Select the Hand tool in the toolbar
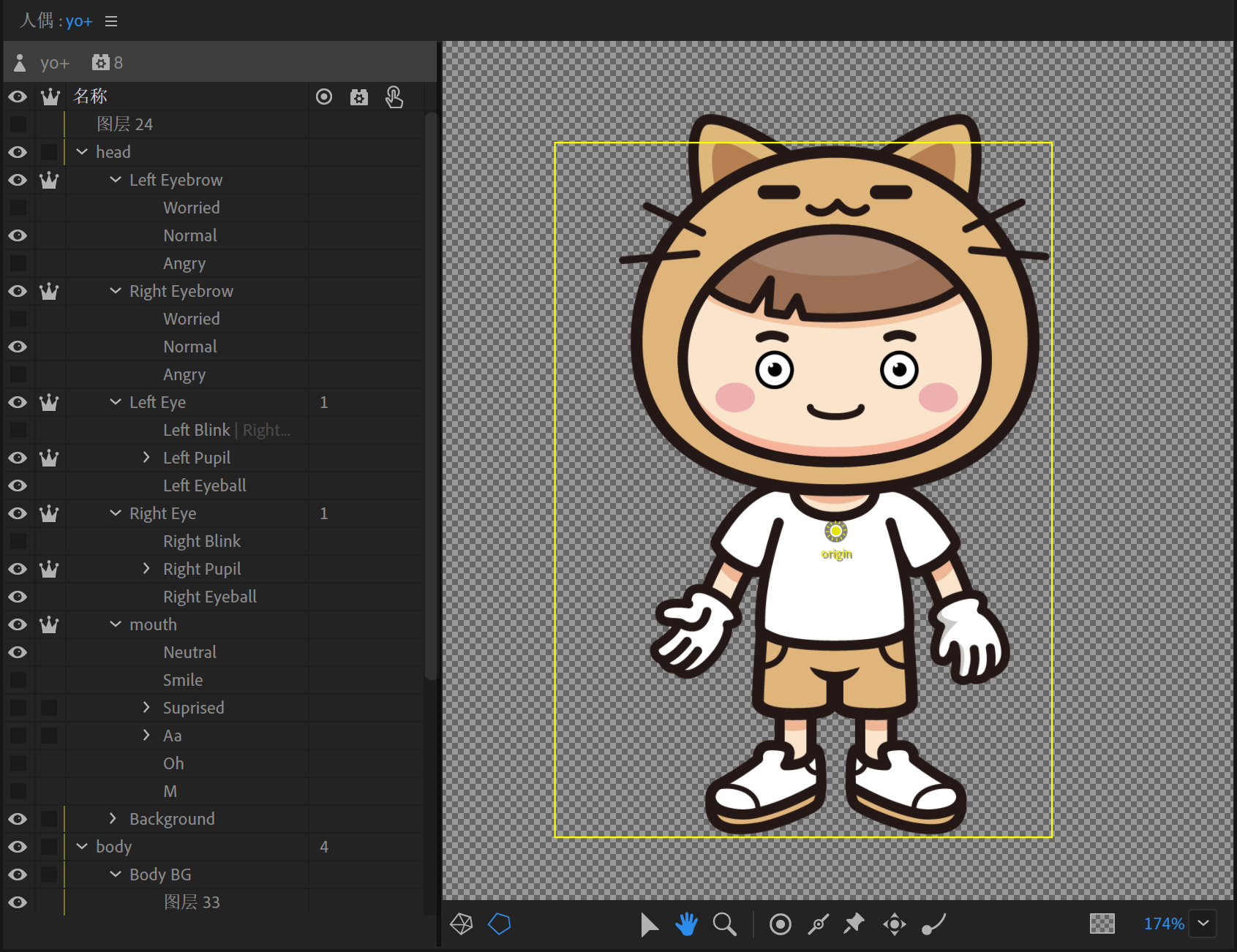1237x952 pixels. pyautogui.click(x=686, y=923)
